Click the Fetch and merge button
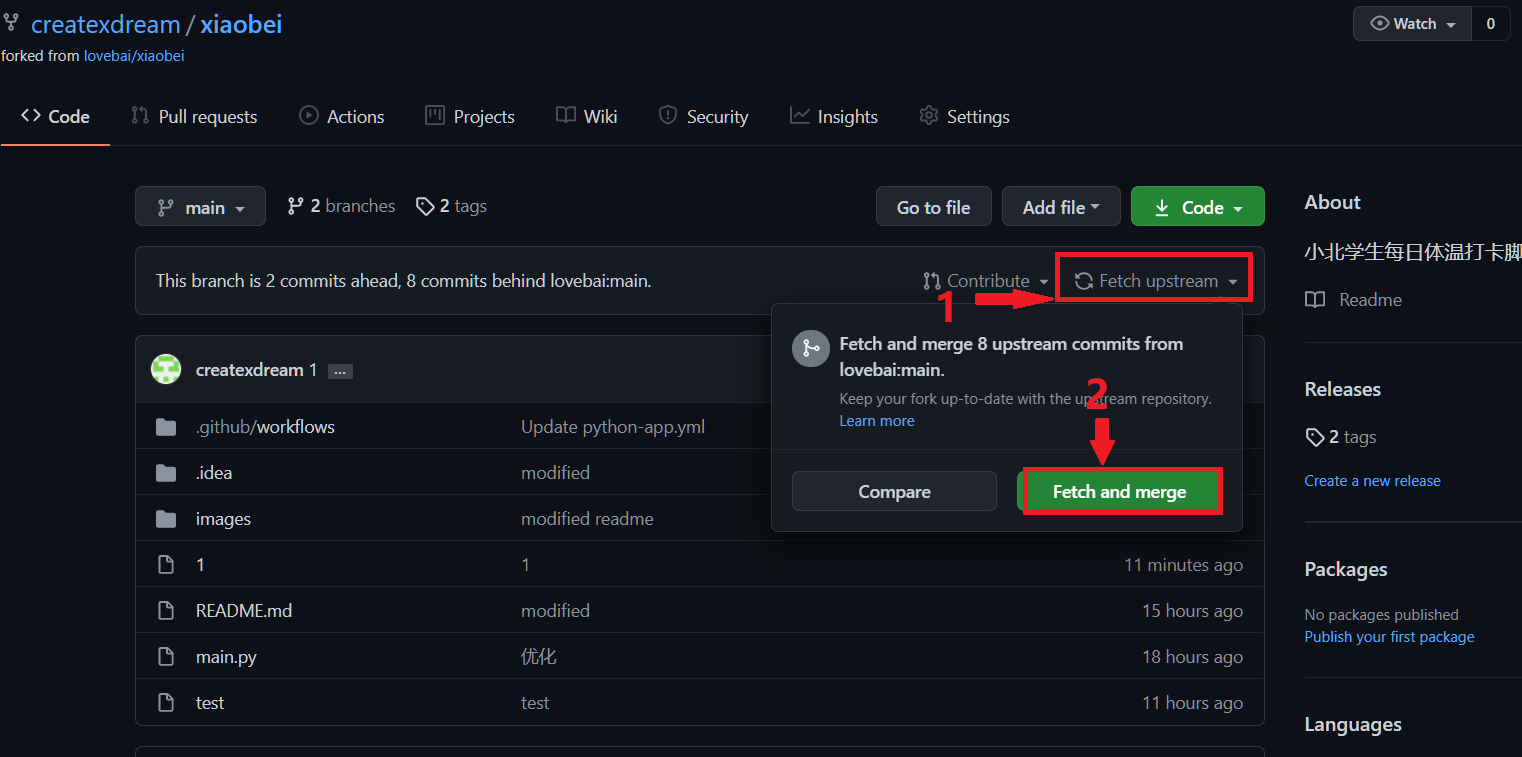 [x=1119, y=492]
